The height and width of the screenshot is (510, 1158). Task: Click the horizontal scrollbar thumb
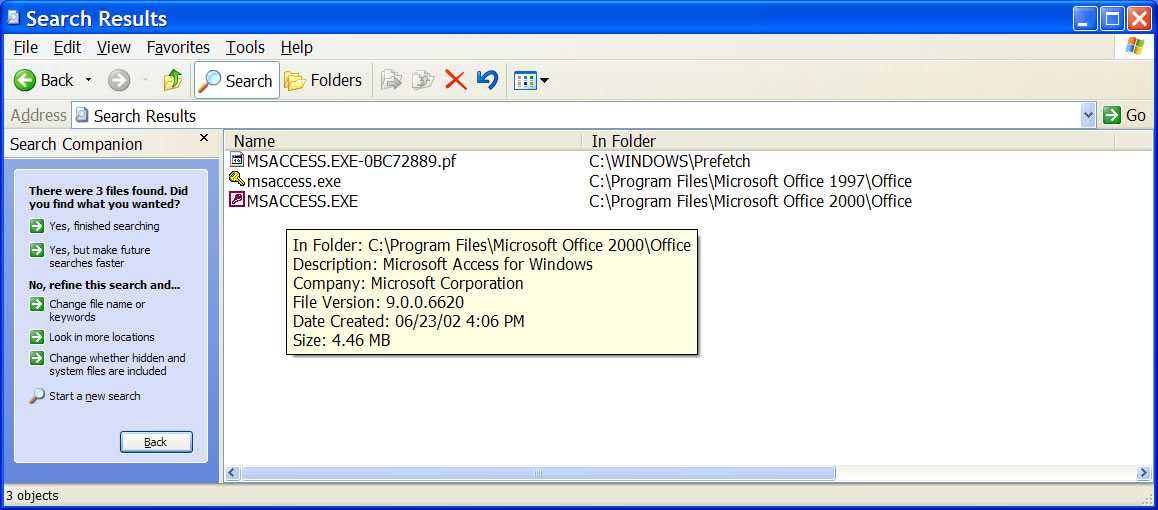tap(538, 473)
